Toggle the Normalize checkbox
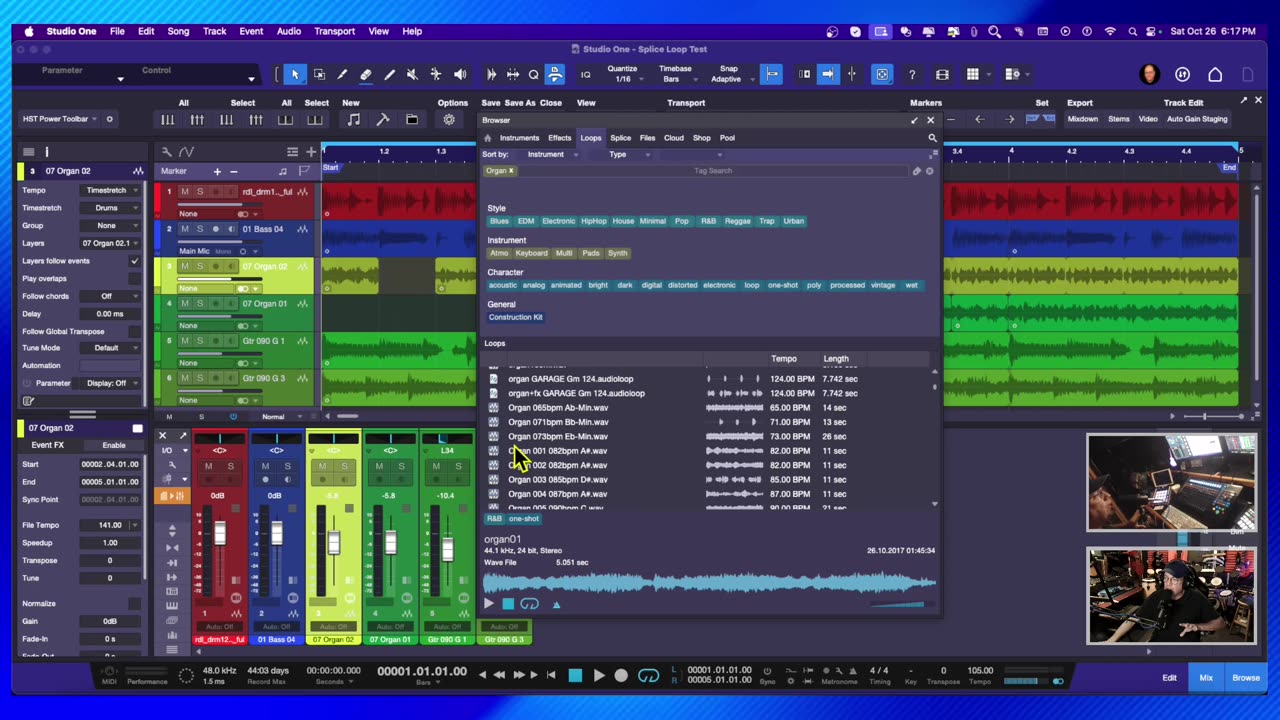This screenshot has height=720, width=1280. click(134, 604)
